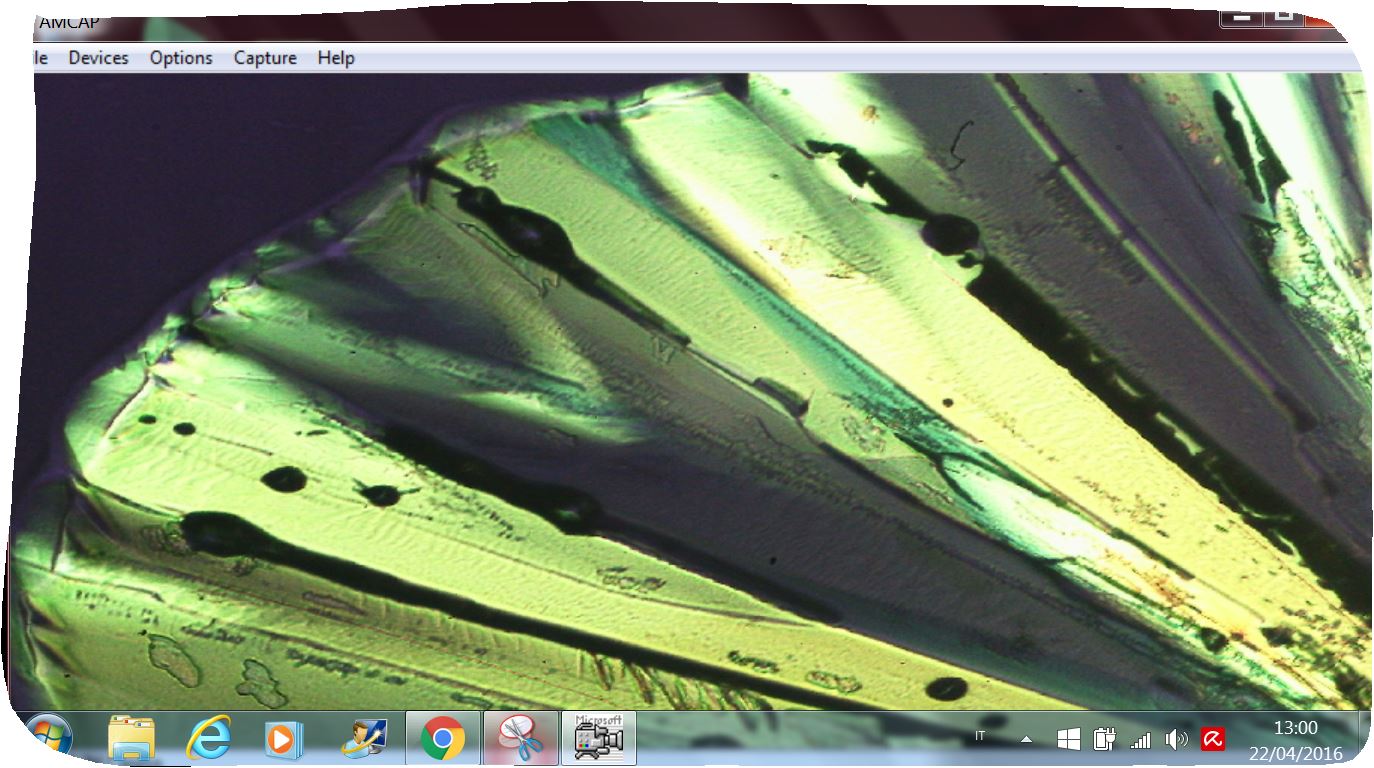Show hidden system tray icons
The height and width of the screenshot is (768, 1374).
1026,739
